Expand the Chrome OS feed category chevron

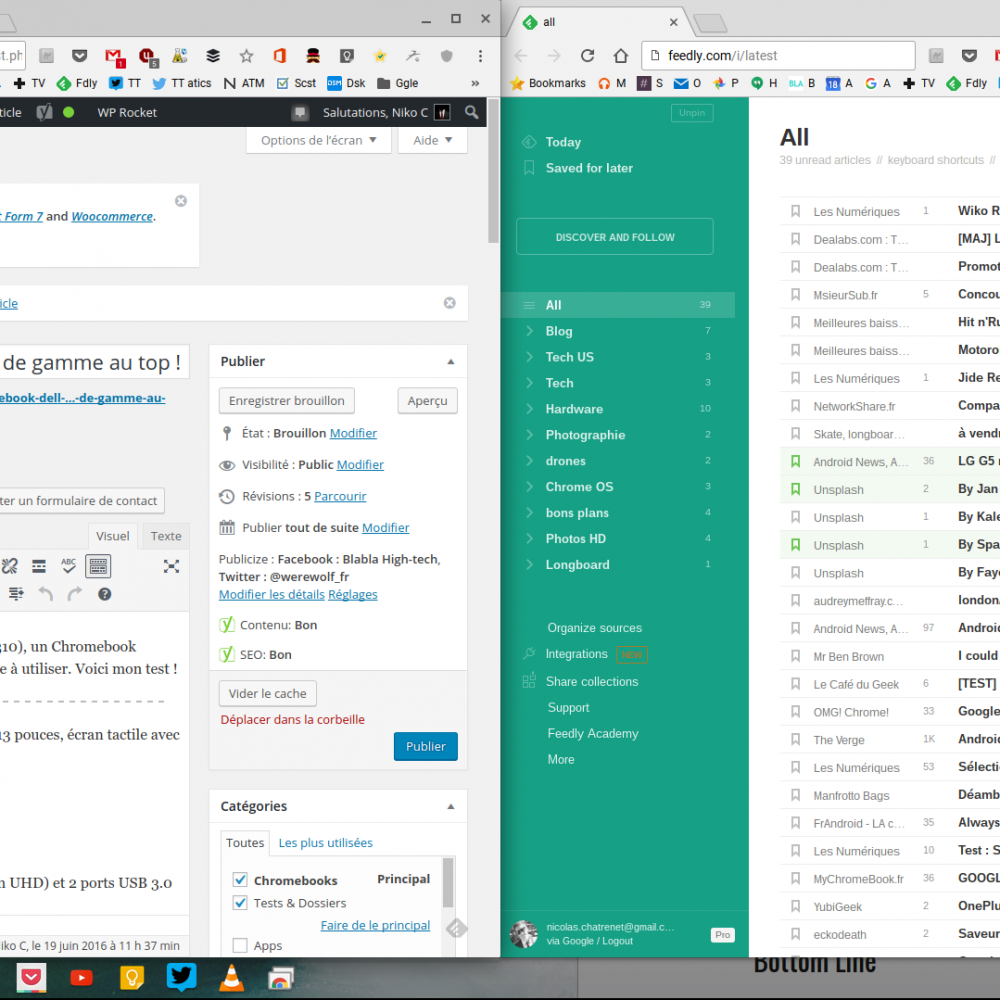[529, 487]
